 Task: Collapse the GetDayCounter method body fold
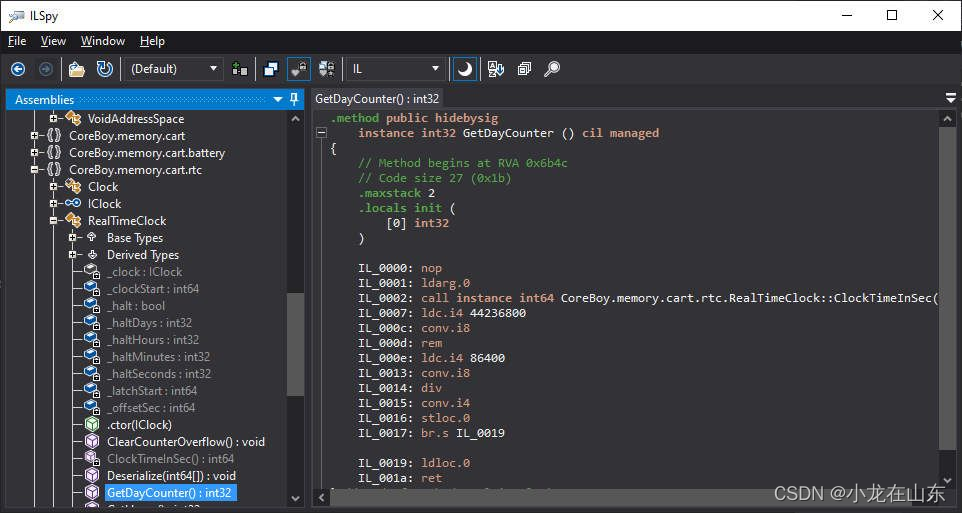click(x=321, y=133)
